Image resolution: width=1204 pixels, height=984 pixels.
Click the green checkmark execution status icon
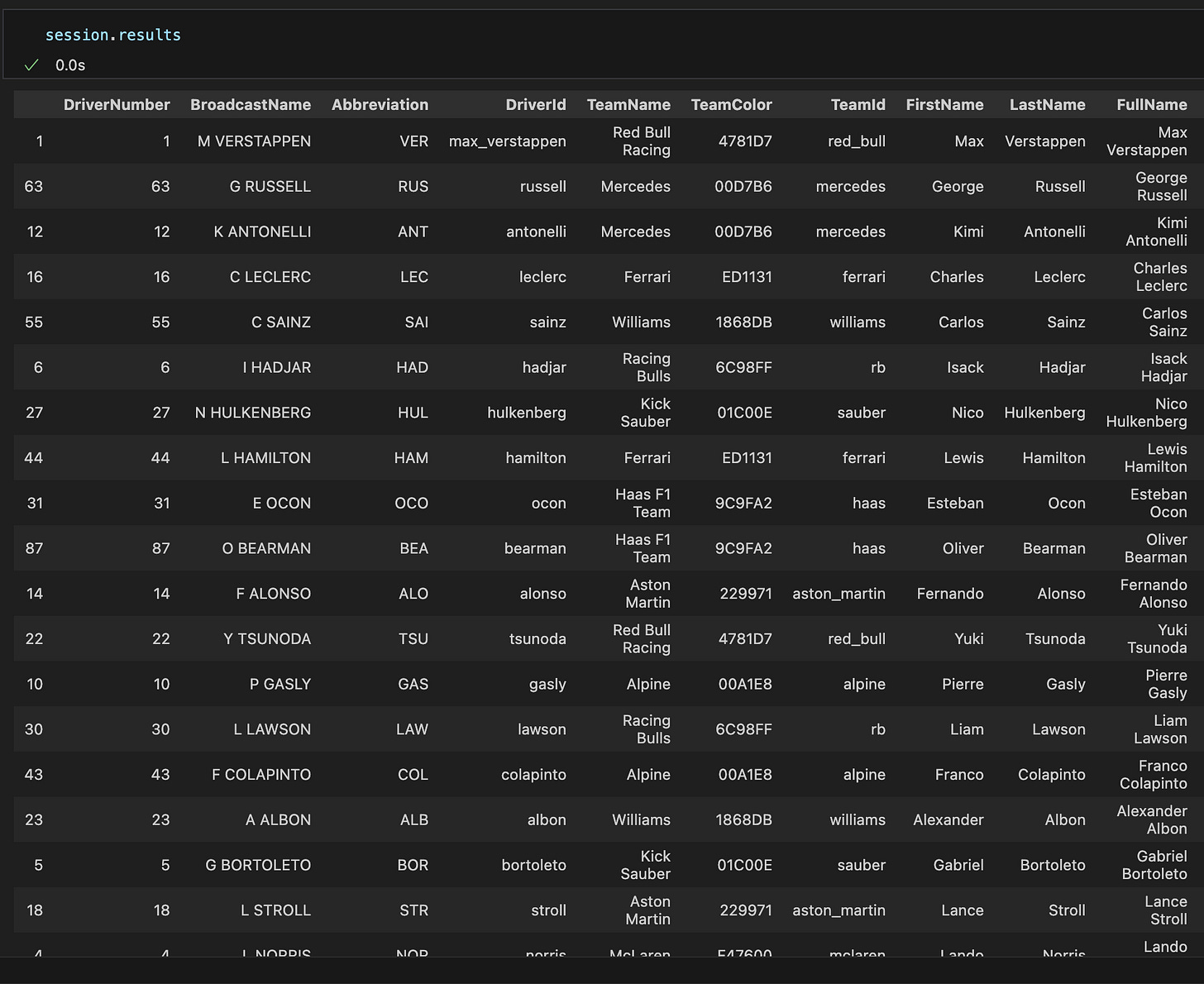coord(31,65)
